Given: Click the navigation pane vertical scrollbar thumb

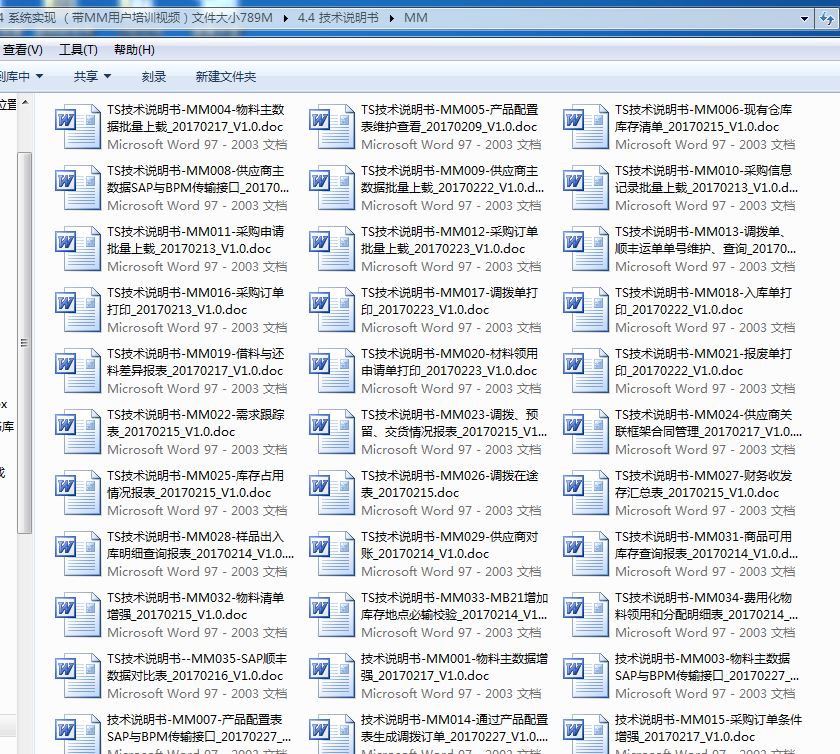Looking at the screenshot, I should pos(24,343).
